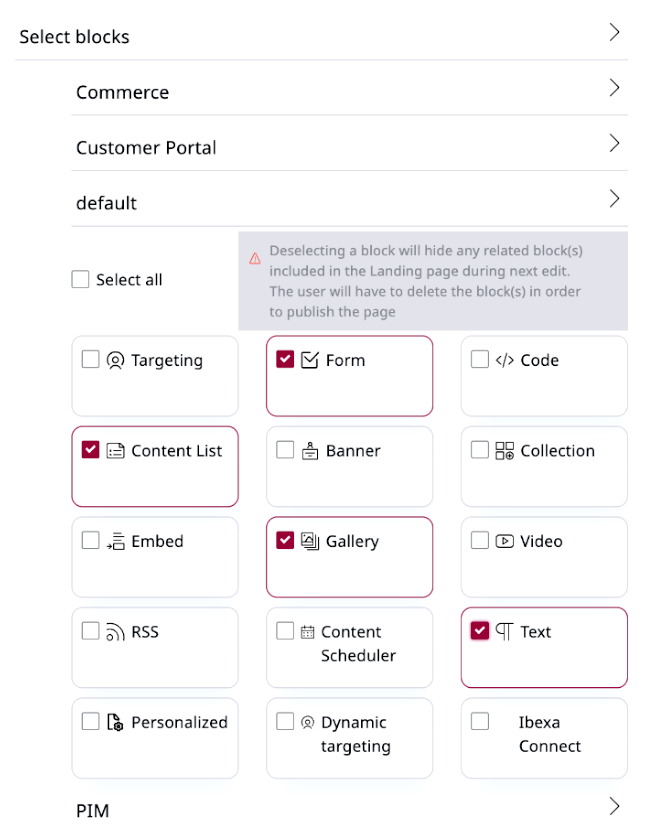Click the Video block play icon
Image resolution: width=647 pixels, height=828 pixels.
coord(505,541)
